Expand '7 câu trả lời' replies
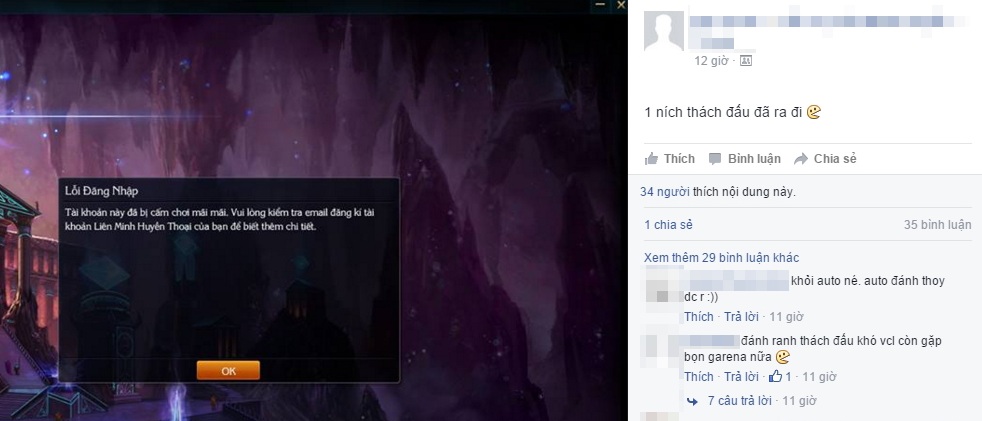This screenshot has height=421, width=982. pyautogui.click(x=742, y=400)
